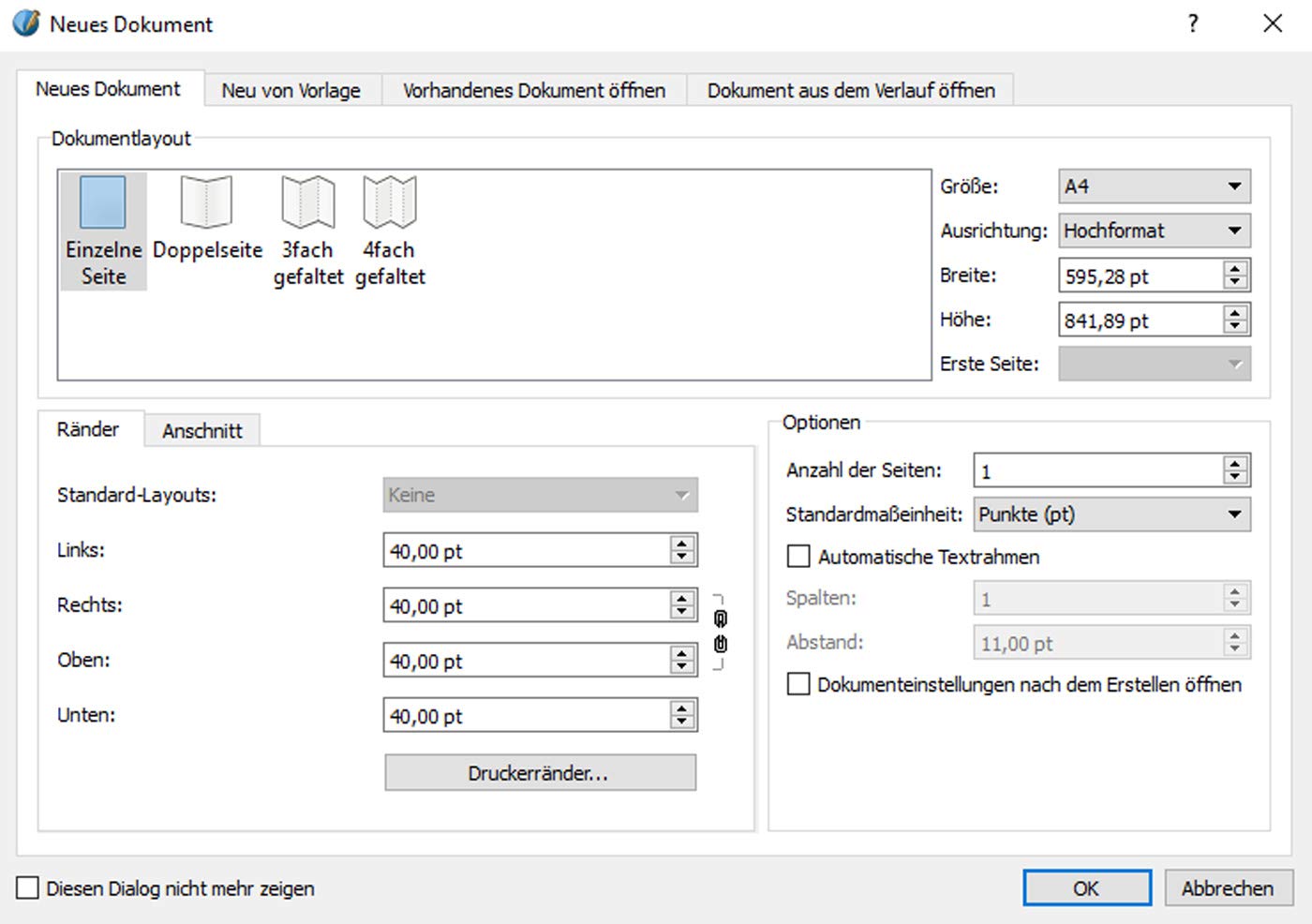Open the Erste Seite dropdown
The height and width of the screenshot is (924, 1312).
pos(1155,364)
